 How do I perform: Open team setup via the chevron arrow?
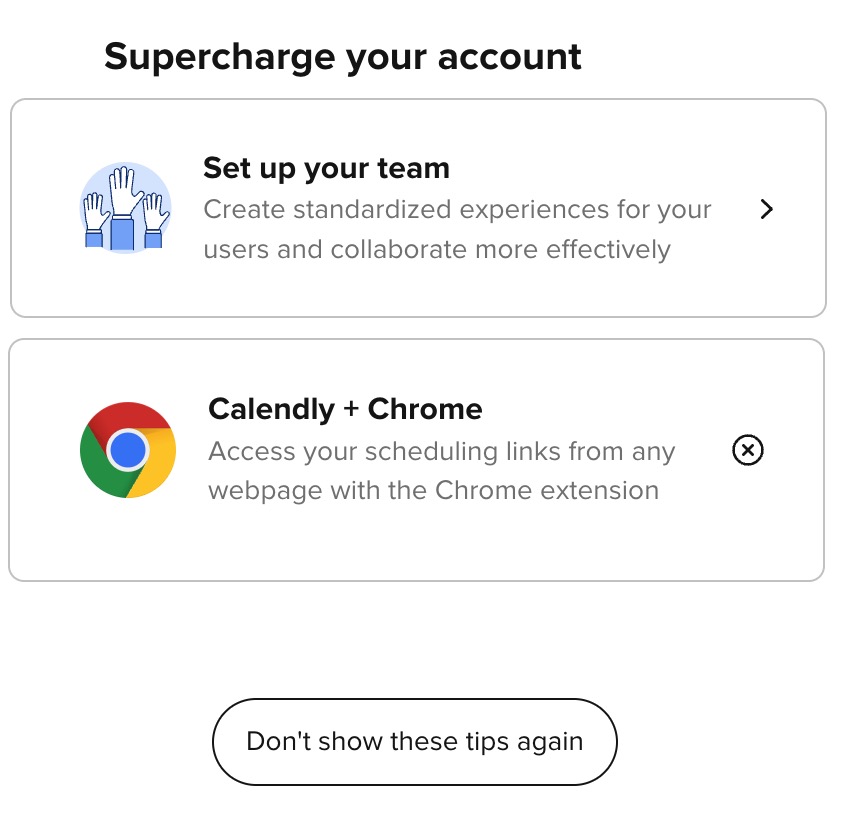tap(766, 209)
